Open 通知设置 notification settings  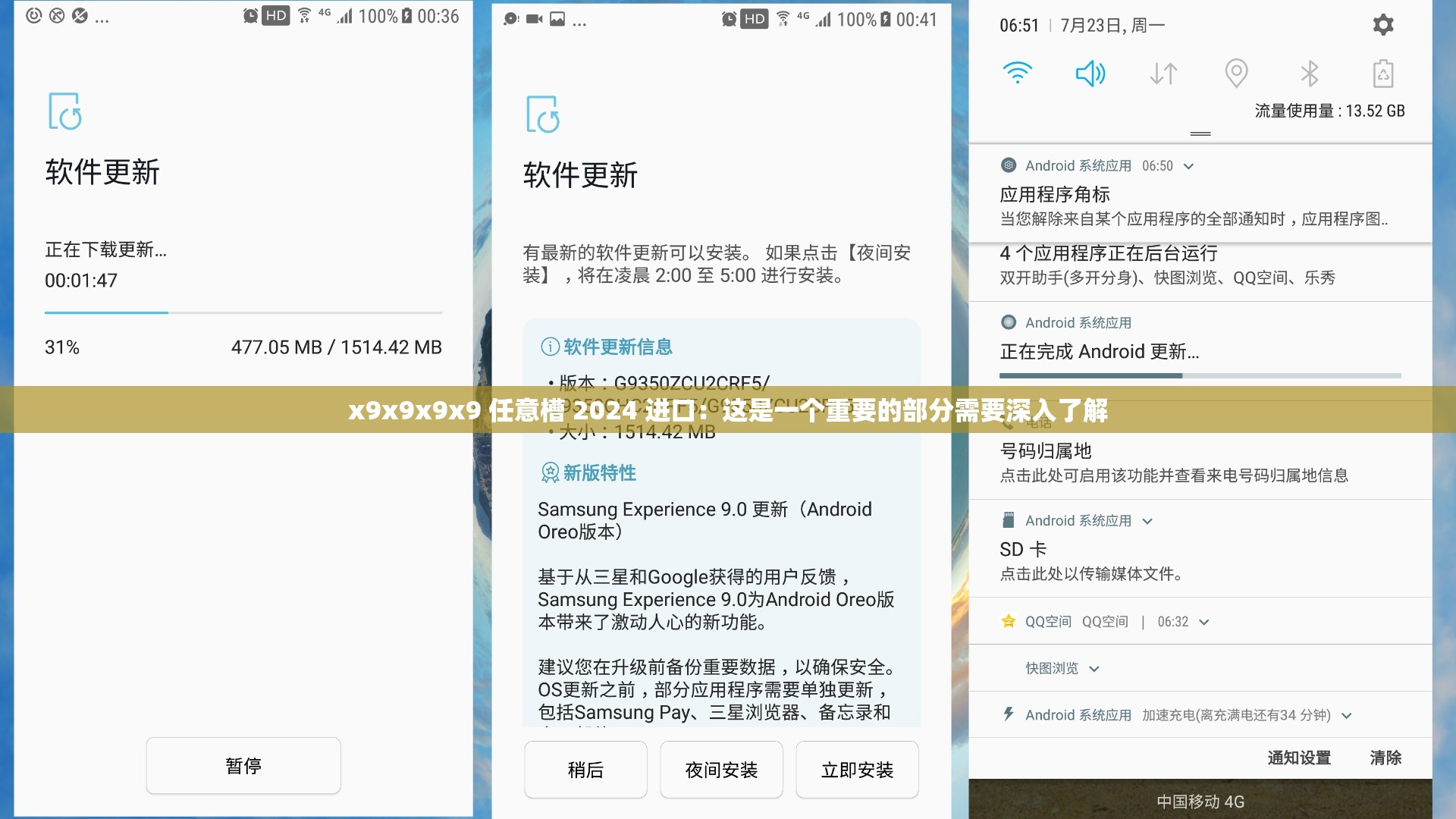[1299, 758]
